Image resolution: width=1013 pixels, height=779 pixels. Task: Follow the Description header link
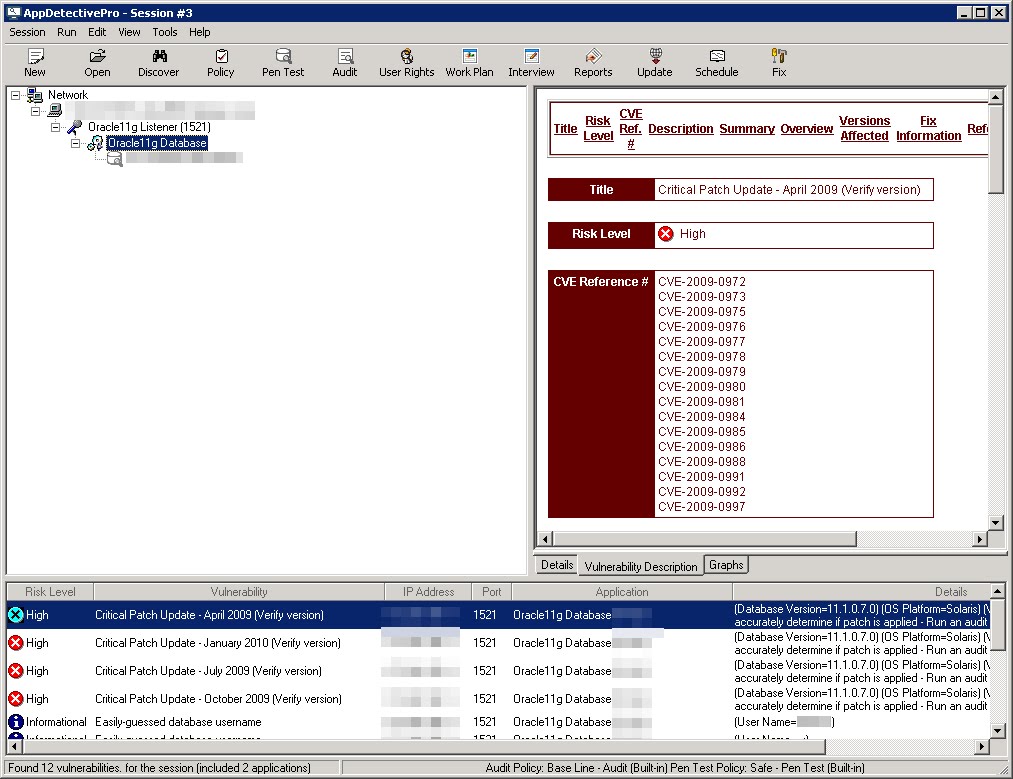681,129
